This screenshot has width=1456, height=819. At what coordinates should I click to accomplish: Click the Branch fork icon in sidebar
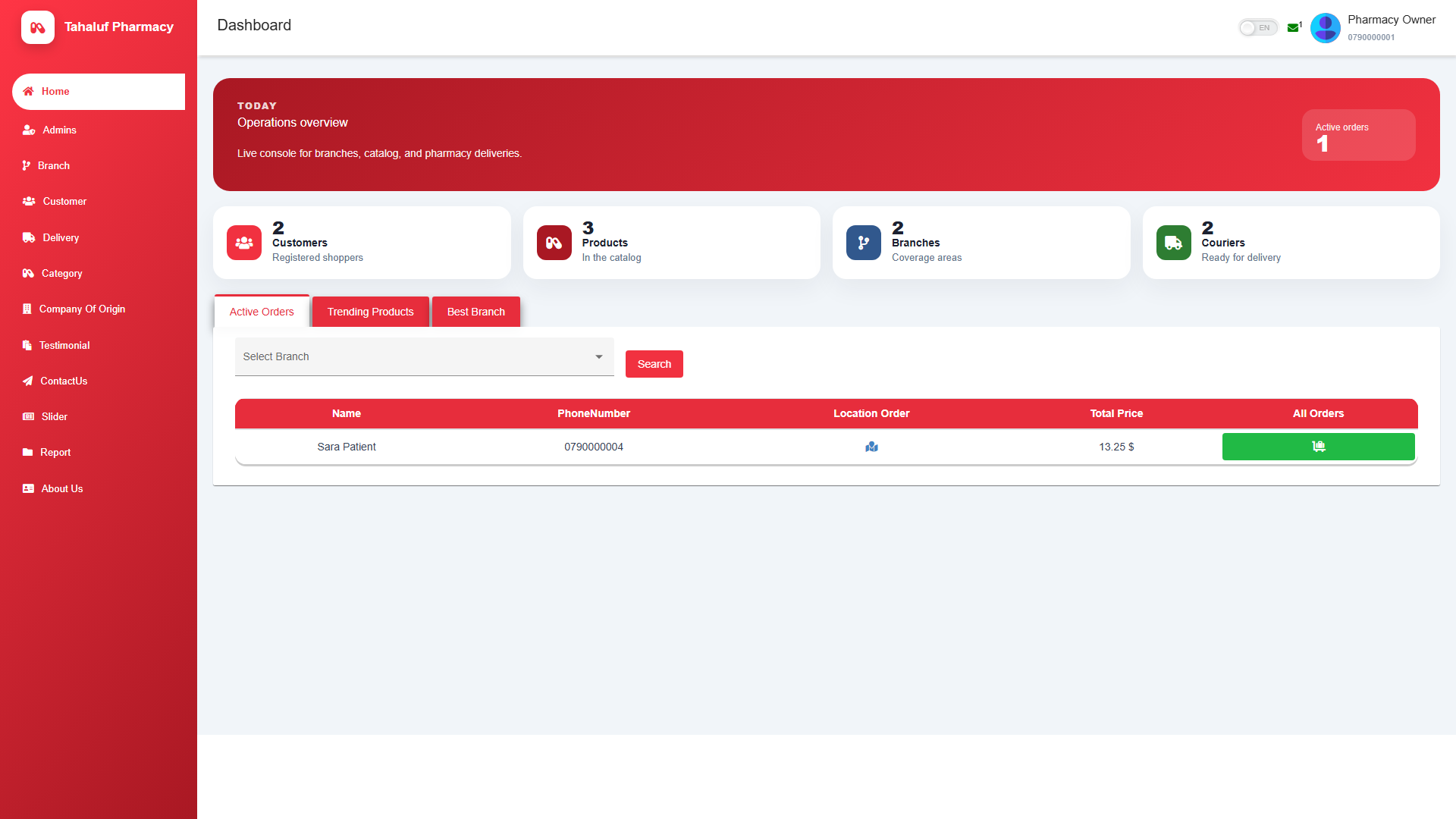pyautogui.click(x=26, y=165)
